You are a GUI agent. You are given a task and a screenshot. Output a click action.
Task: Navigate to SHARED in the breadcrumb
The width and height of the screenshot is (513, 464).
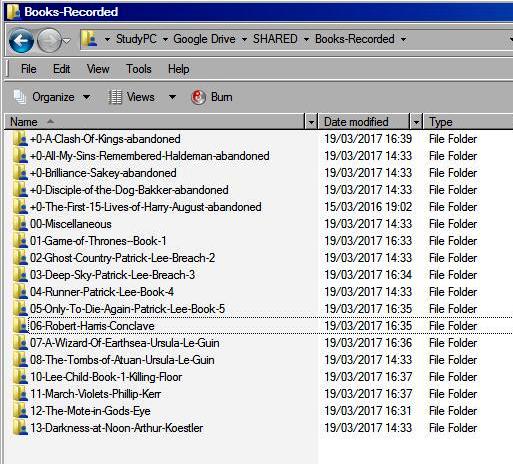[275, 39]
